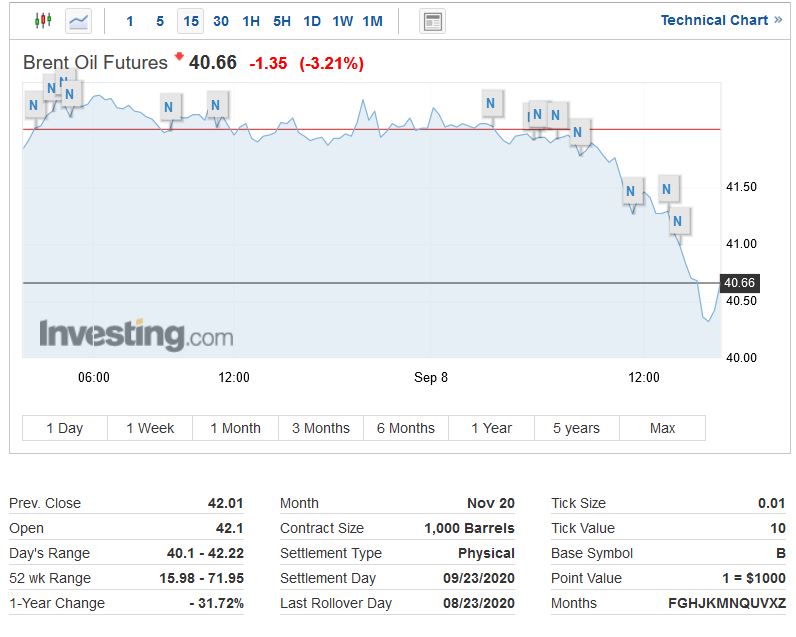Show the 1 Day range
The width and height of the screenshot is (796, 637).
(65, 428)
